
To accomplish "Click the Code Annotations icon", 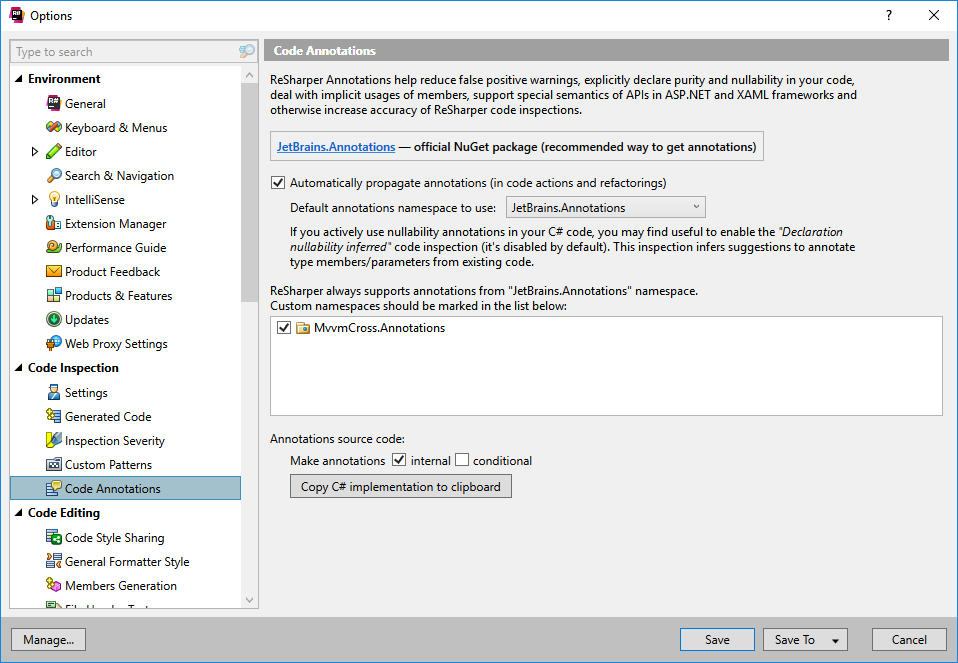I will (x=54, y=488).
